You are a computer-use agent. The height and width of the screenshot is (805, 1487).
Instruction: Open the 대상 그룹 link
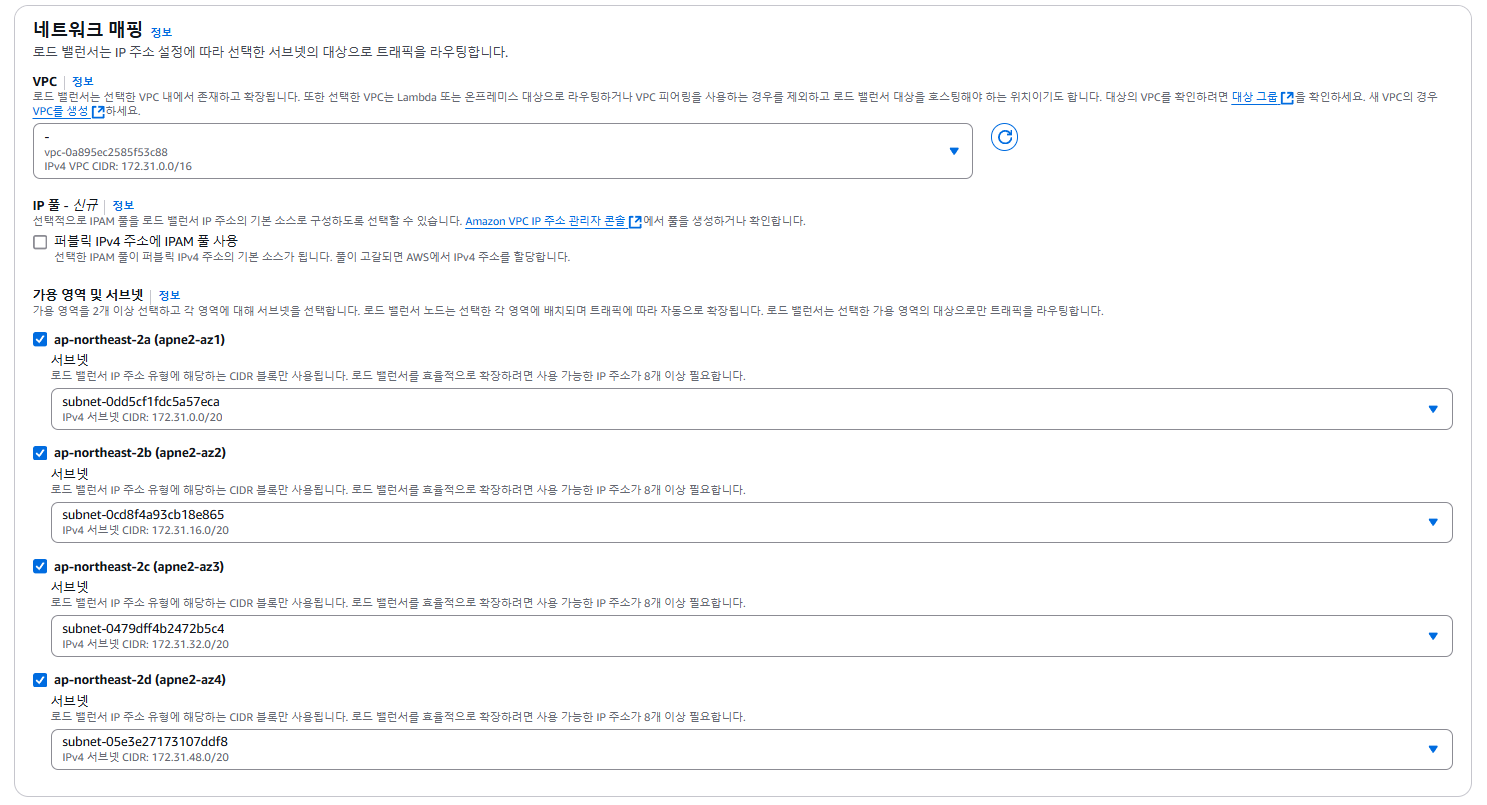point(1255,97)
